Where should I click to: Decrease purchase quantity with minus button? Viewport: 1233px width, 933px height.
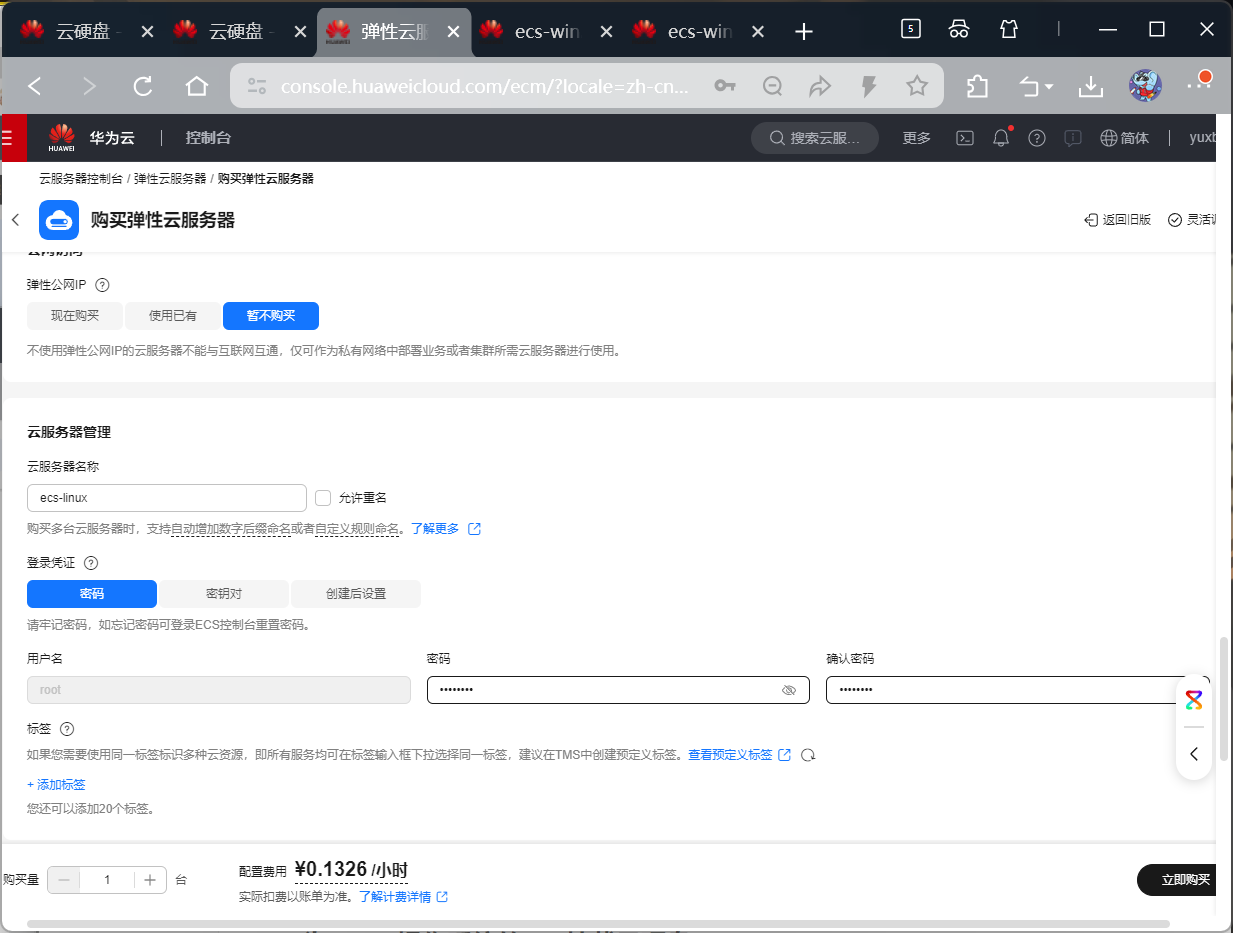pos(64,880)
